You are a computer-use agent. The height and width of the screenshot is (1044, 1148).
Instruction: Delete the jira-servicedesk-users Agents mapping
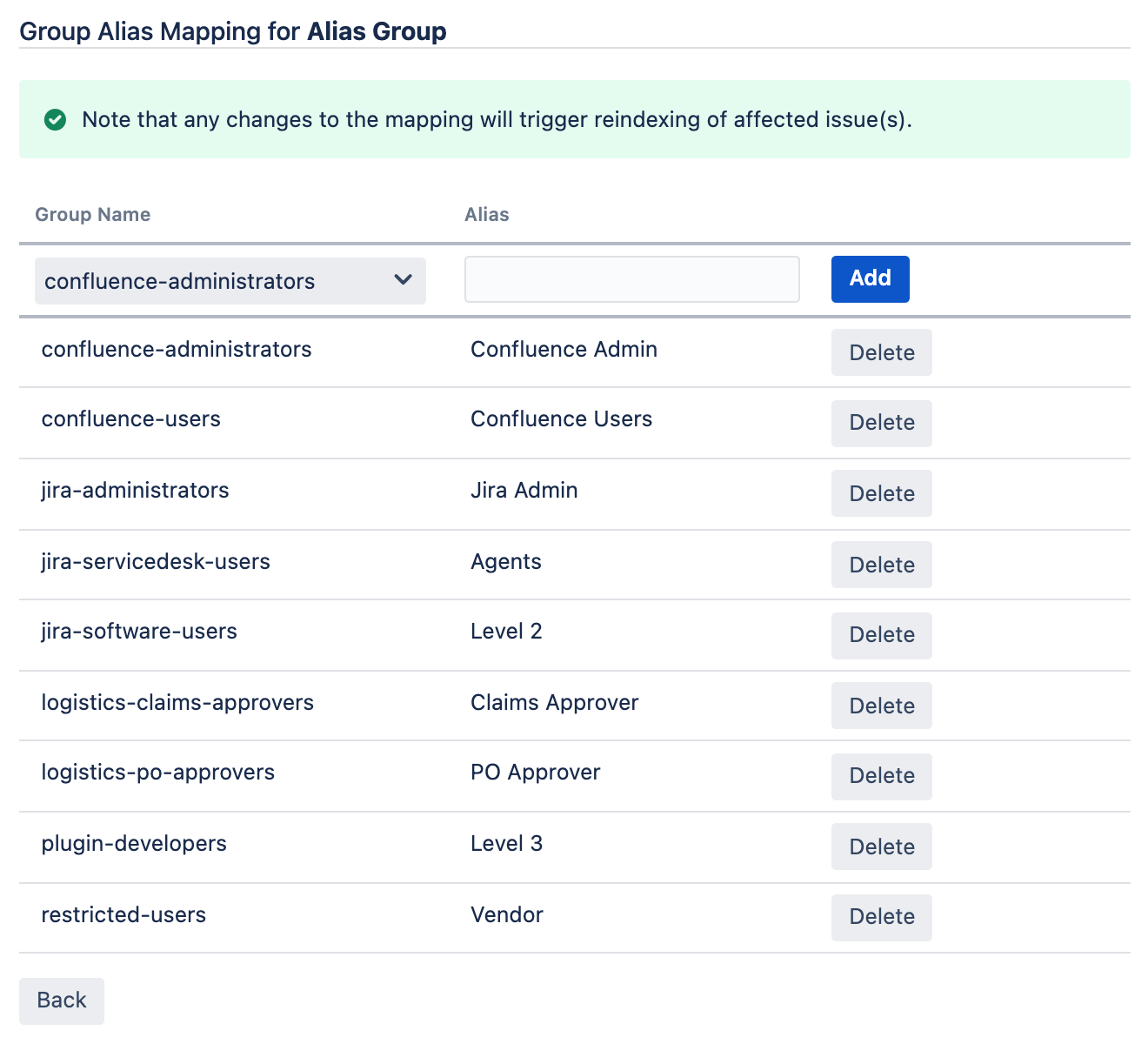(x=881, y=565)
